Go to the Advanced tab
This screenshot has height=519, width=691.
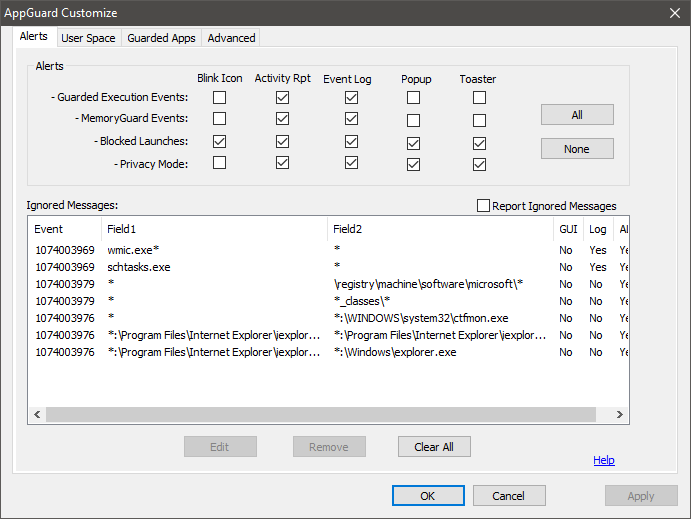231,38
